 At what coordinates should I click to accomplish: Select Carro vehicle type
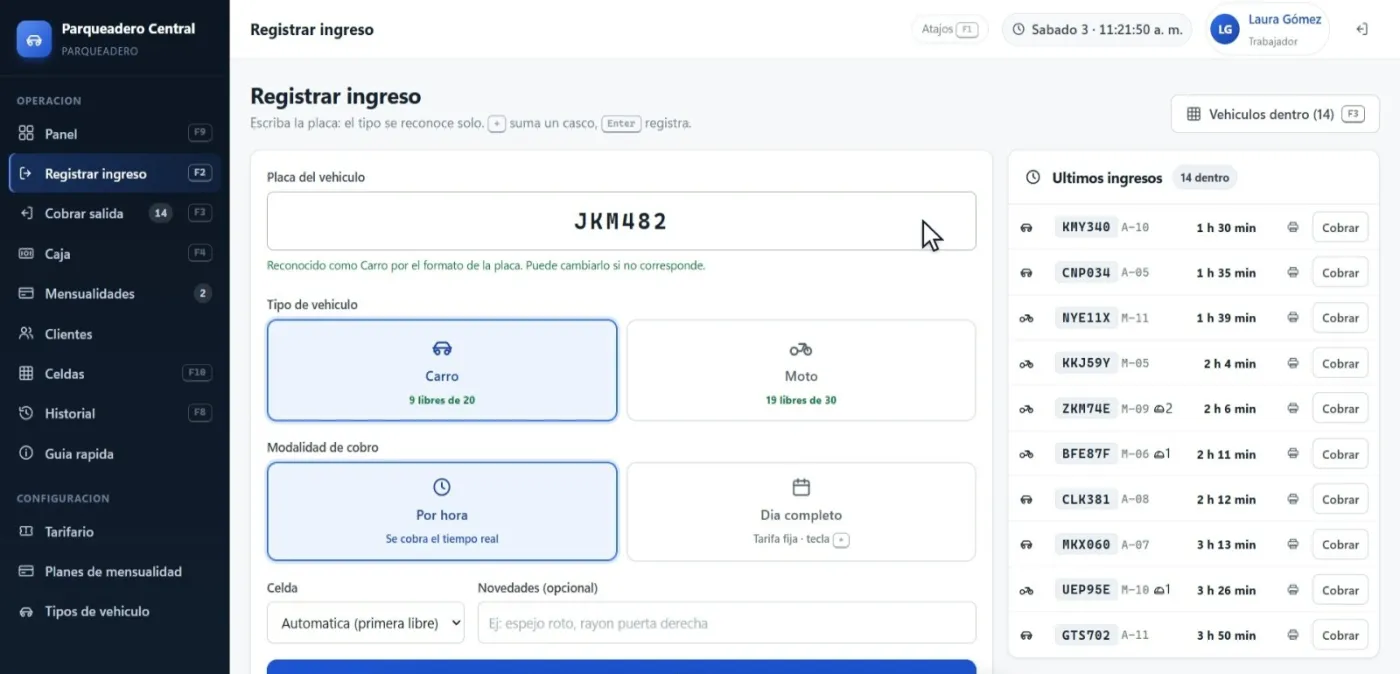pos(442,370)
